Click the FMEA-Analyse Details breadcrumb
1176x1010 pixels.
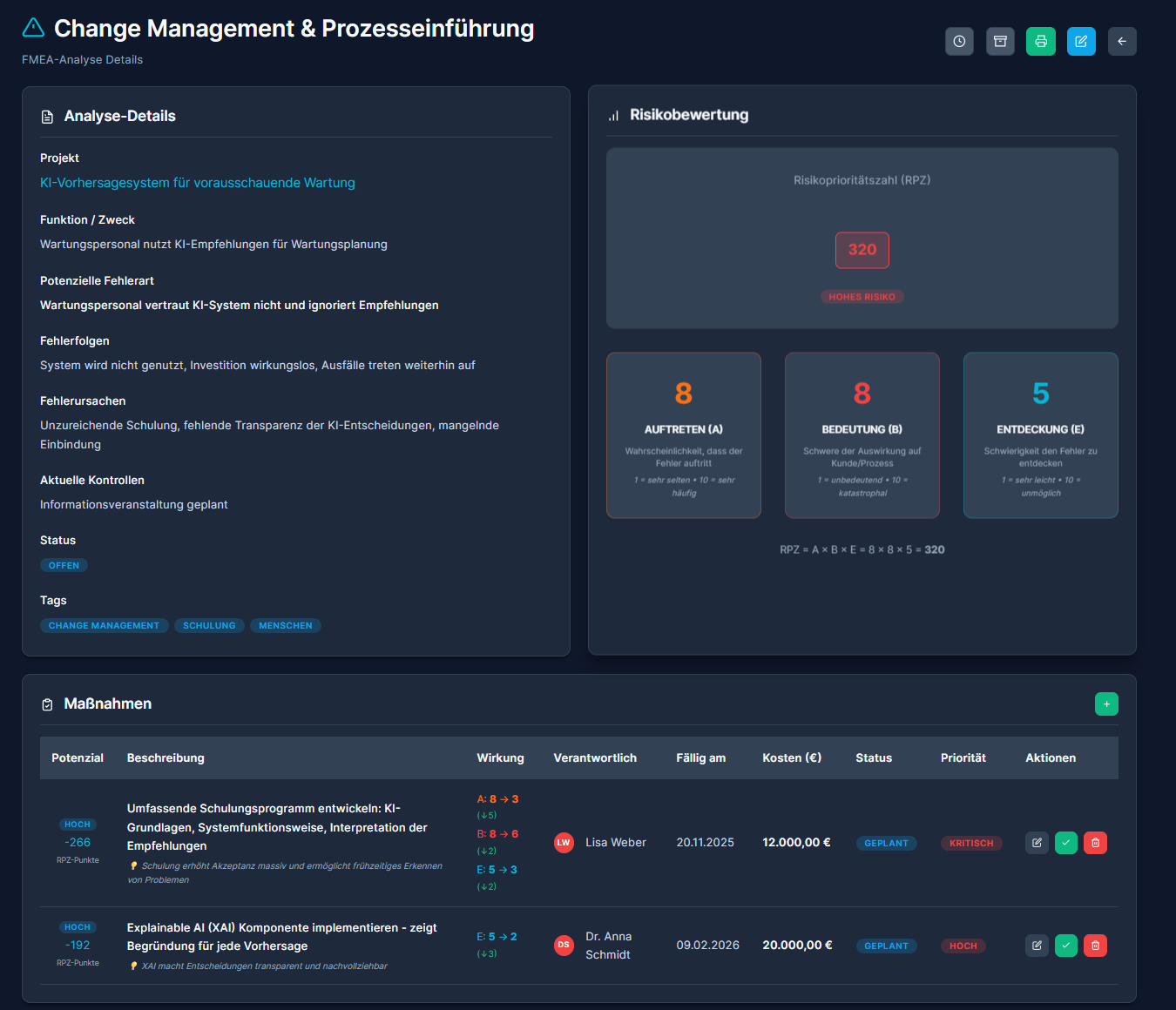click(x=82, y=59)
